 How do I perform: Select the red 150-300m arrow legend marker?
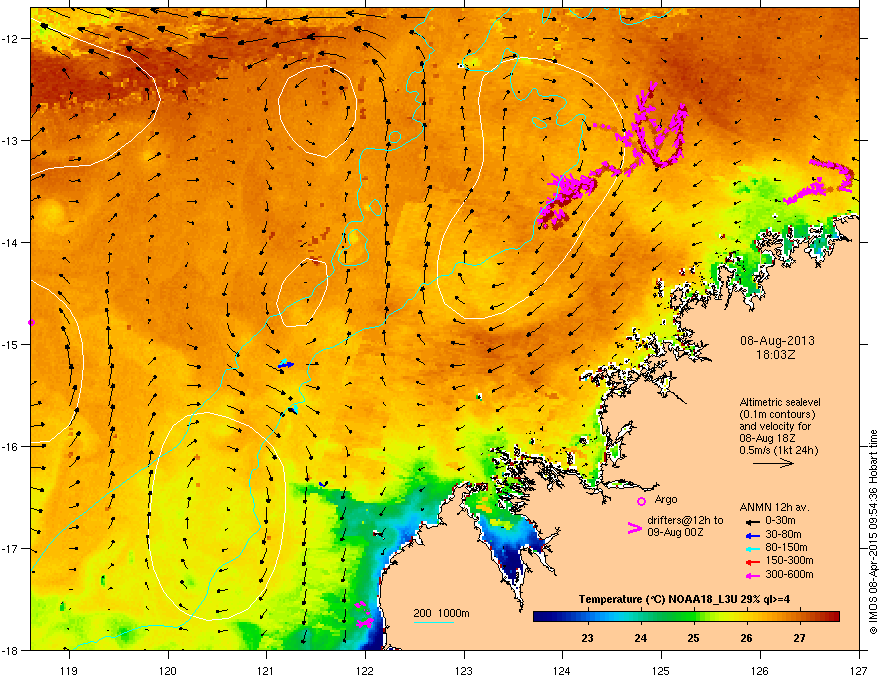point(752,562)
